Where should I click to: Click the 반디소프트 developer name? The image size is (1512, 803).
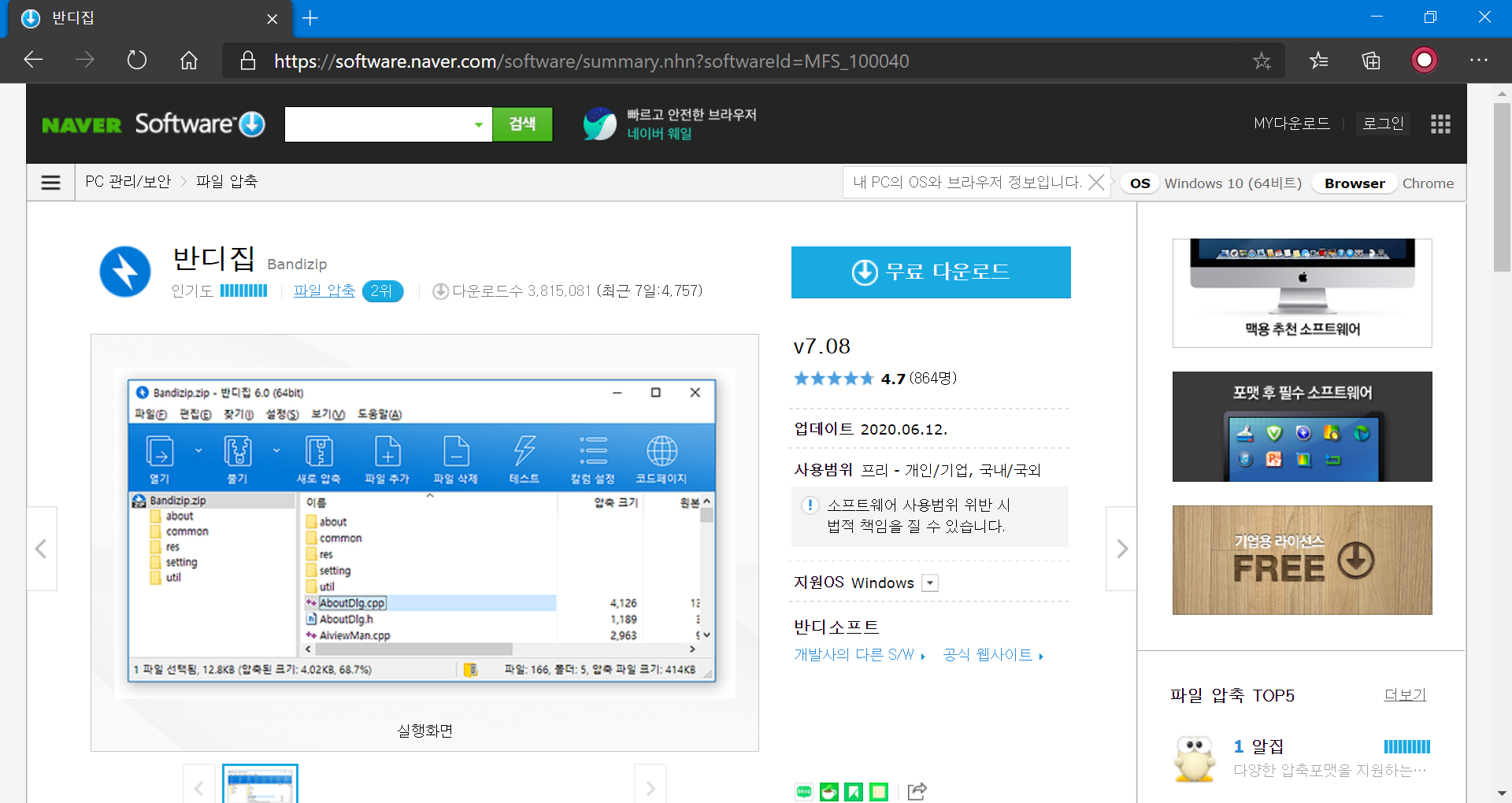pos(836,627)
